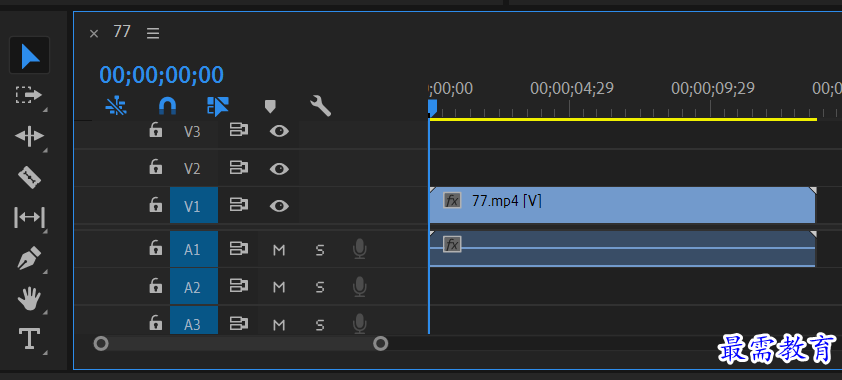Toggle V1 track targeting
This screenshot has width=842, height=380.
tap(194, 206)
